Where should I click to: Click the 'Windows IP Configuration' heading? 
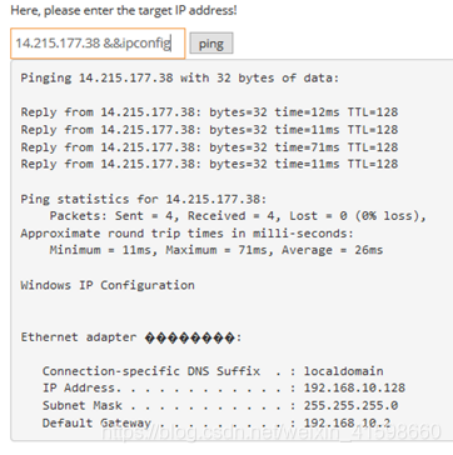[108, 286]
